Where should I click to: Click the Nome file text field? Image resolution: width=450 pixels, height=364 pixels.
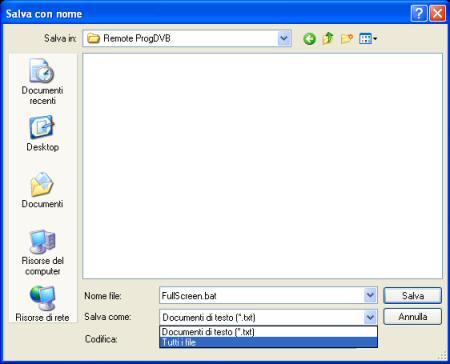click(262, 295)
